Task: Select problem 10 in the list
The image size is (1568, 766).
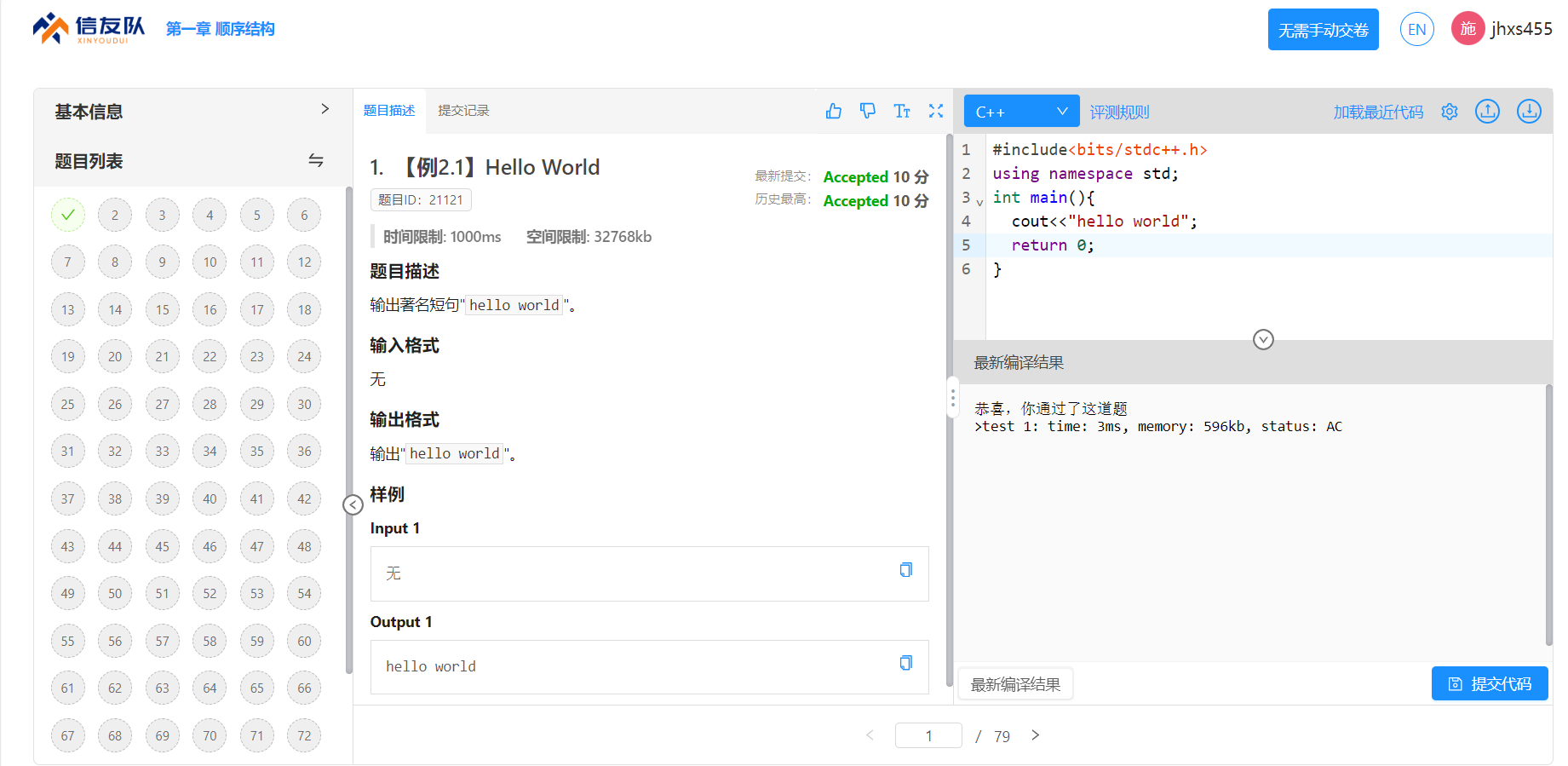Action: point(210,262)
